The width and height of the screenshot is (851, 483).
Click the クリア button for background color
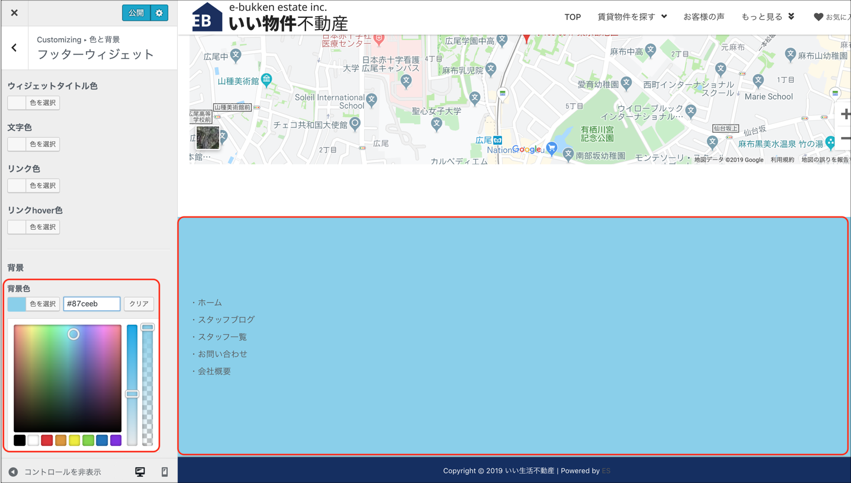pos(138,304)
